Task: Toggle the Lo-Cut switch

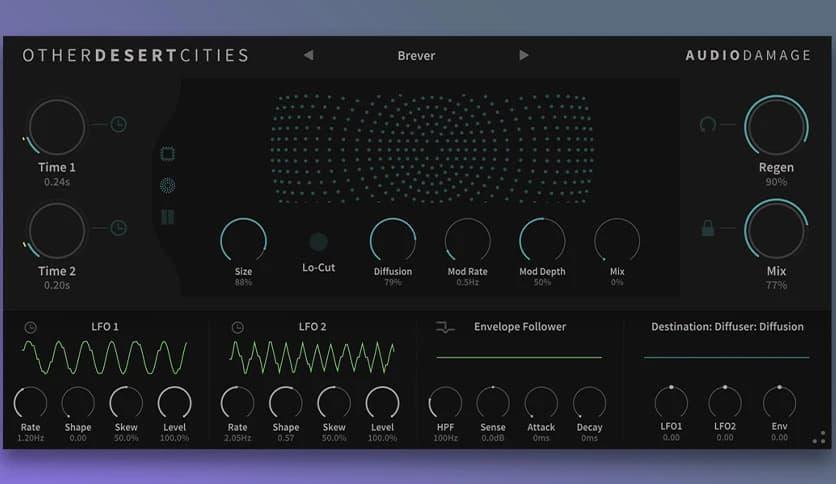Action: point(318,242)
